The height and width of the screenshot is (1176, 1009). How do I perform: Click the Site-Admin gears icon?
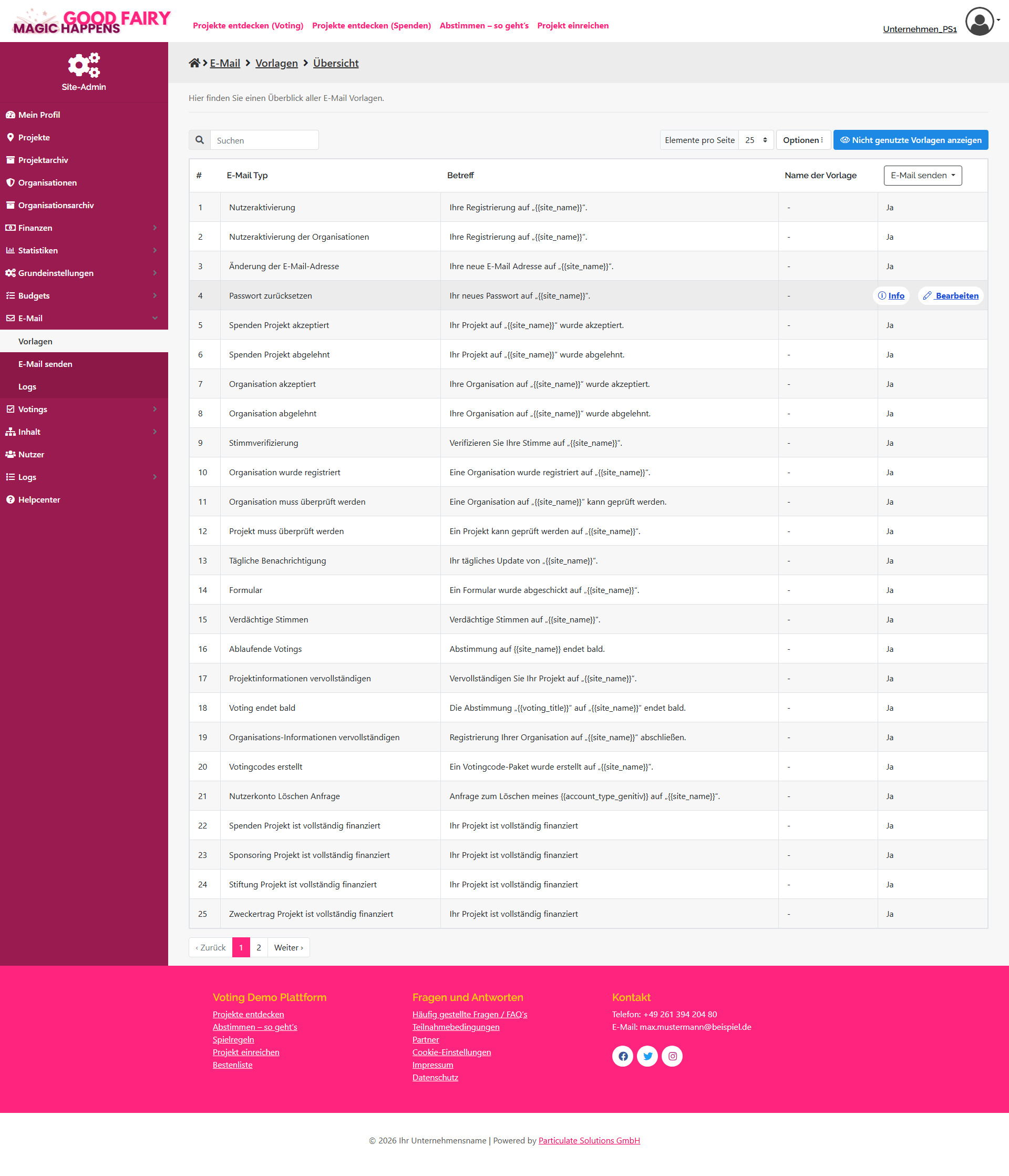pyautogui.click(x=84, y=65)
